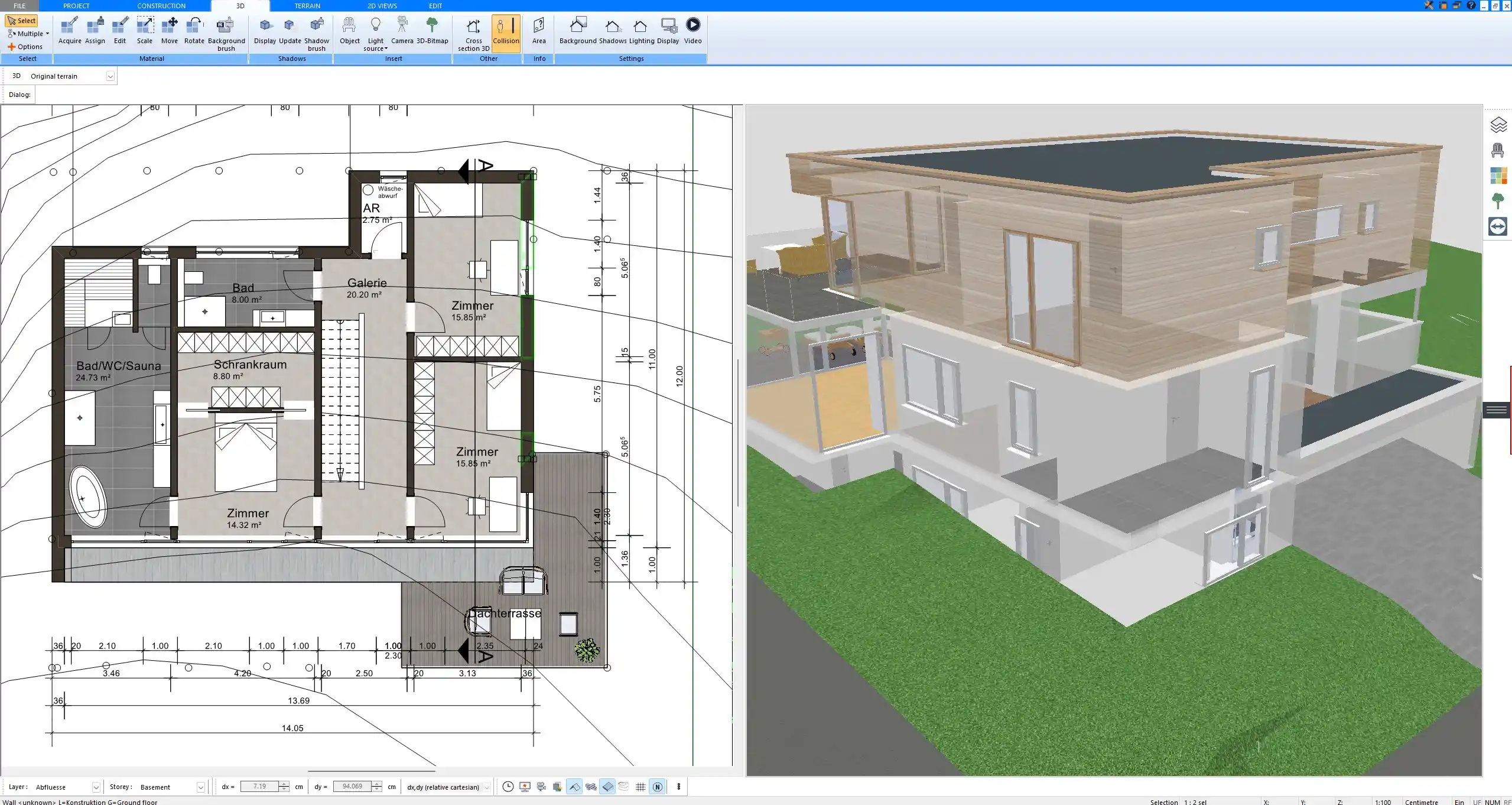Play the Video settings button
Screen dimensions: 1512x805
click(692, 30)
